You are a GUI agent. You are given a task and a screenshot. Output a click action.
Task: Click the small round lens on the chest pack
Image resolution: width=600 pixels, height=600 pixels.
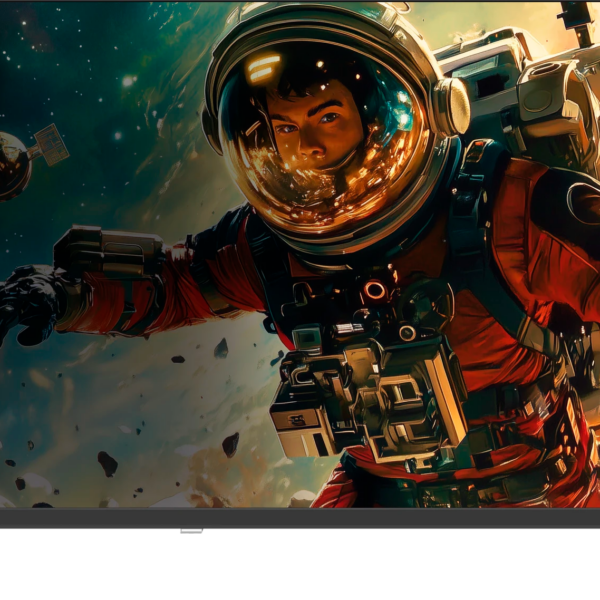click(x=407, y=333)
